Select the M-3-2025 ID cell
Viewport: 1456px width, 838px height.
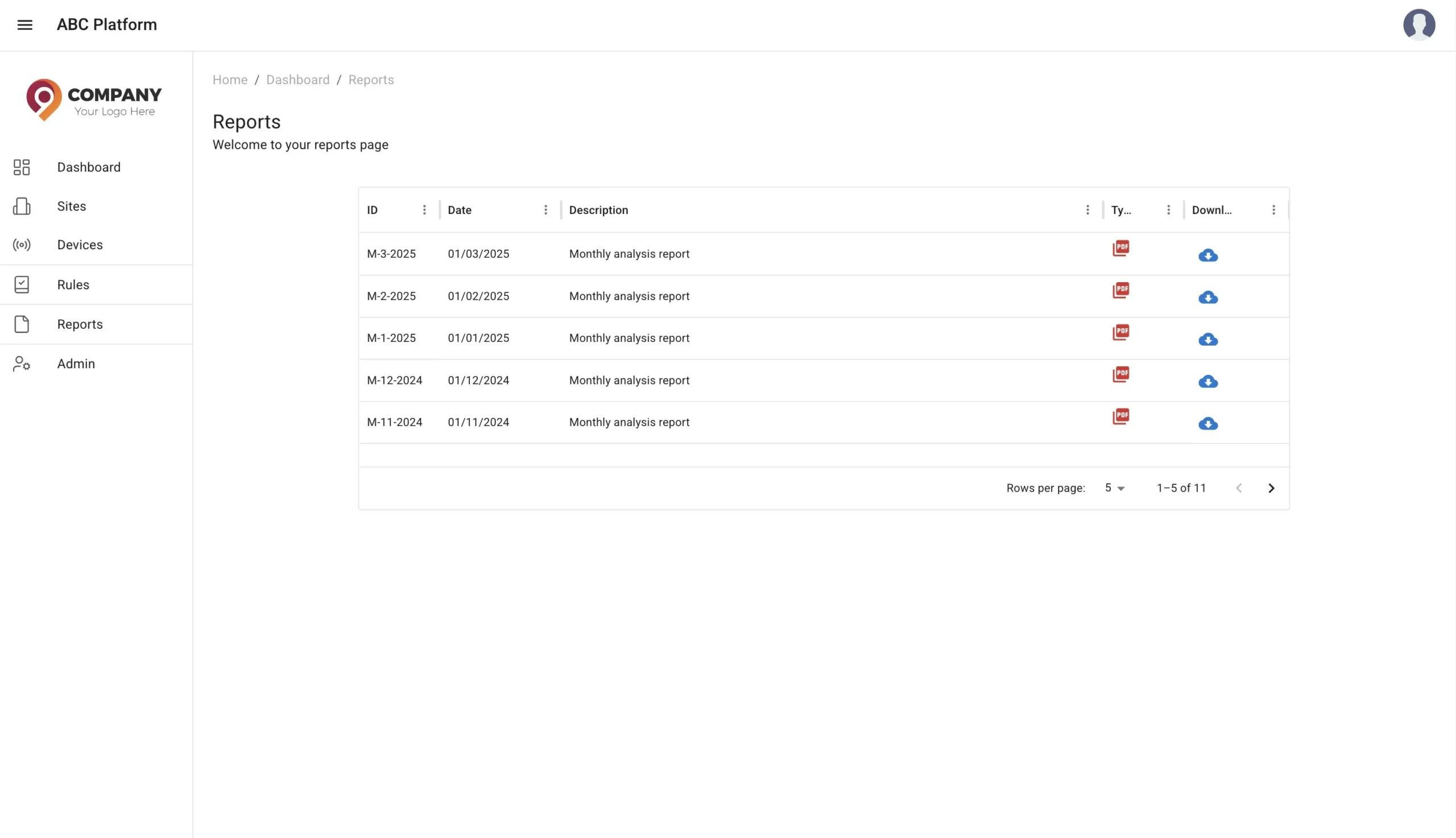pos(391,254)
